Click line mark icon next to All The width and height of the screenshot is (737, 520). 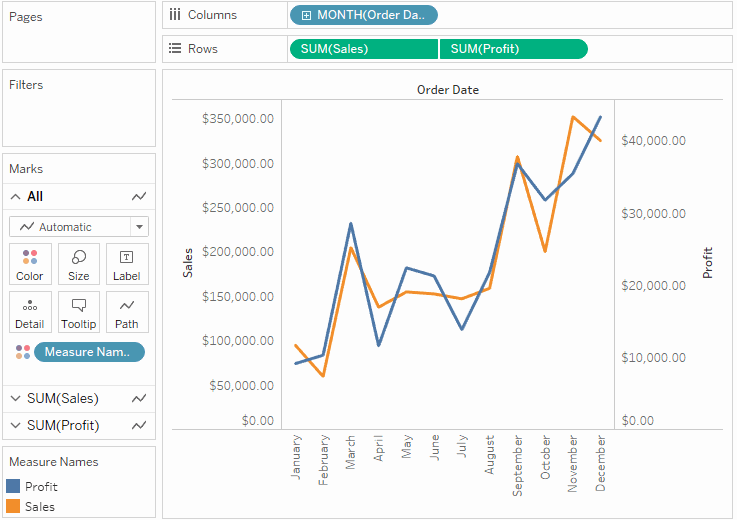pyautogui.click(x=139, y=197)
